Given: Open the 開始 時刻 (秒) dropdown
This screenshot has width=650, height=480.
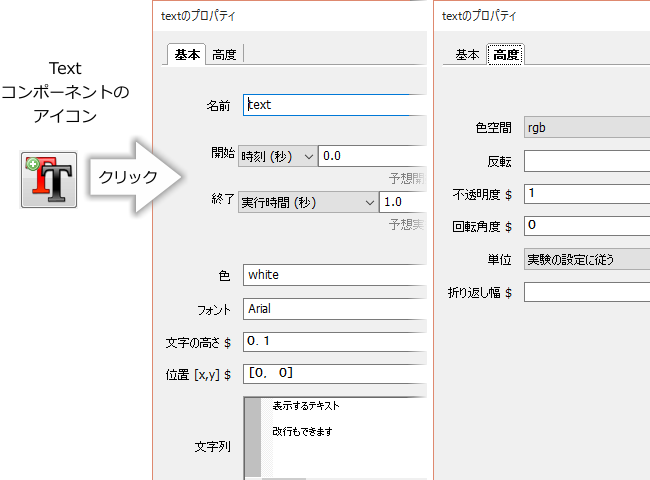Looking at the screenshot, I should click(278, 156).
